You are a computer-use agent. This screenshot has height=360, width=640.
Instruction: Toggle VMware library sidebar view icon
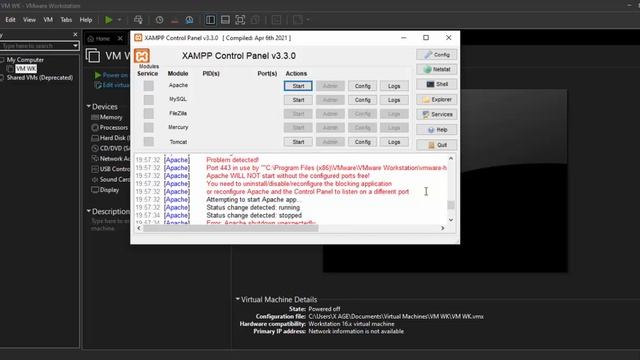(210, 20)
